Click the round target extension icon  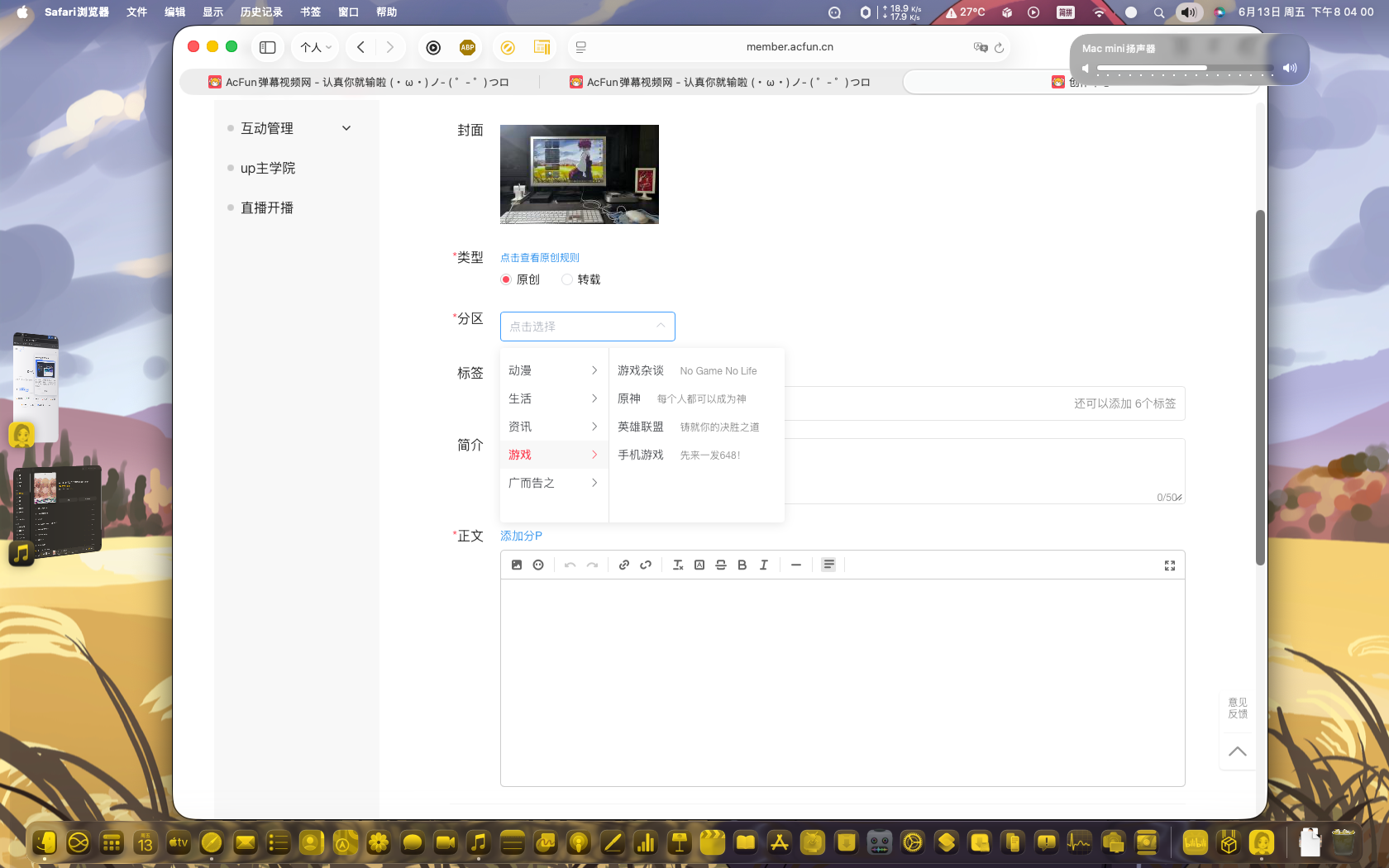click(433, 47)
